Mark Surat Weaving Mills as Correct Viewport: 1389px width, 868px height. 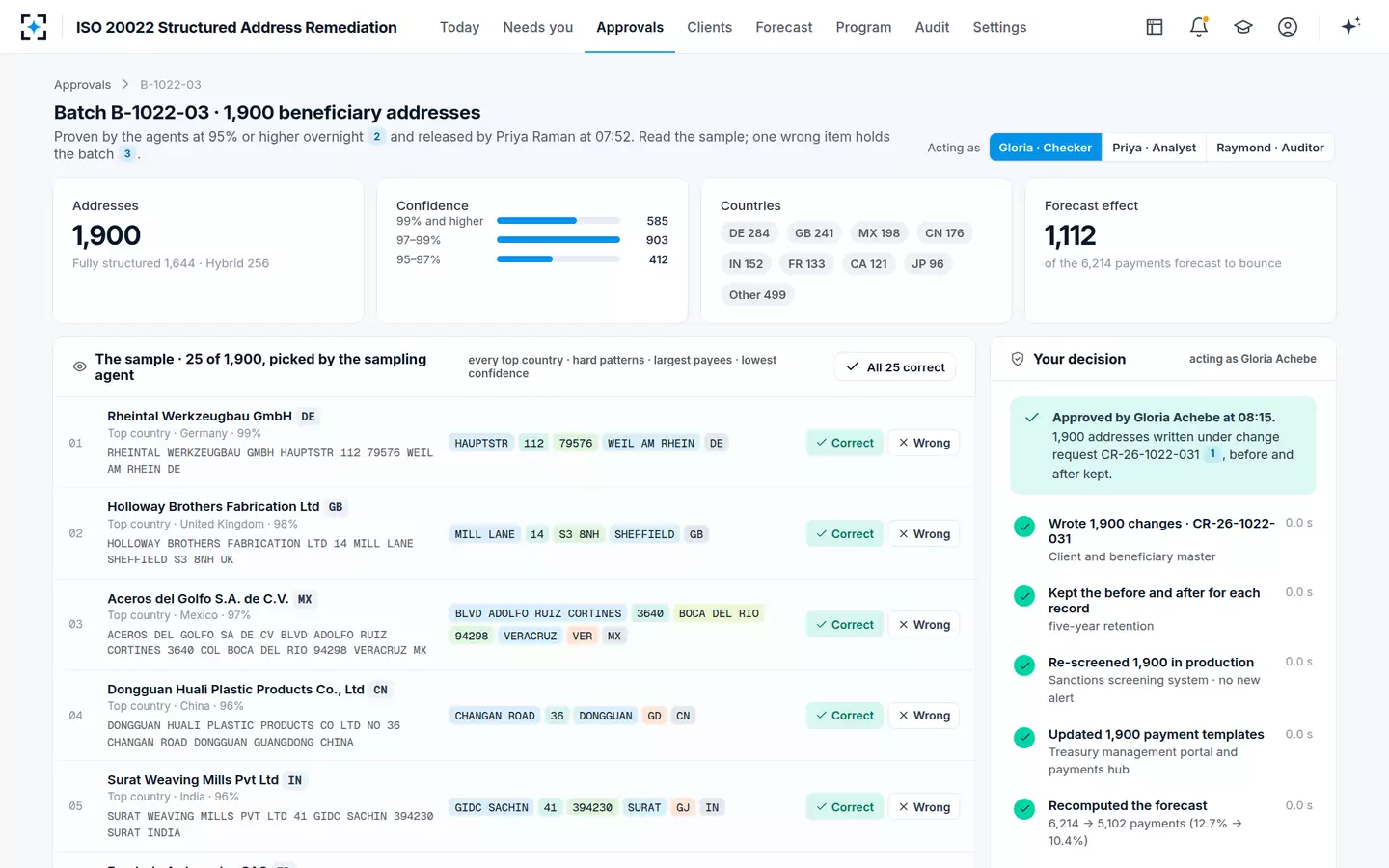pos(844,807)
